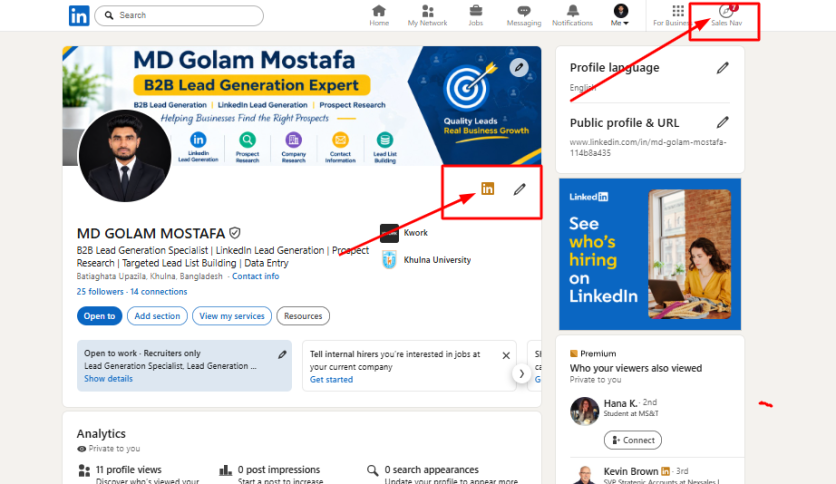Expand the Me dropdown menu

click(x=620, y=15)
